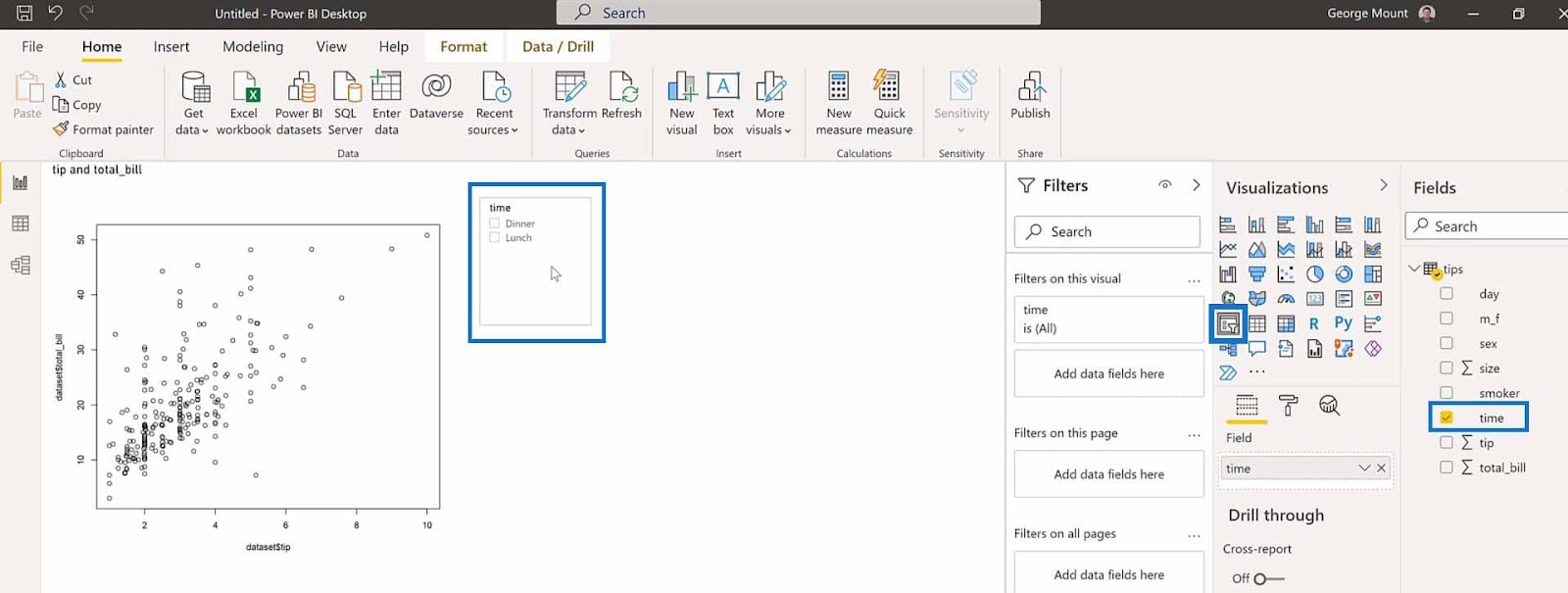
Task: Select the stacked column chart visual
Action: click(1256, 224)
